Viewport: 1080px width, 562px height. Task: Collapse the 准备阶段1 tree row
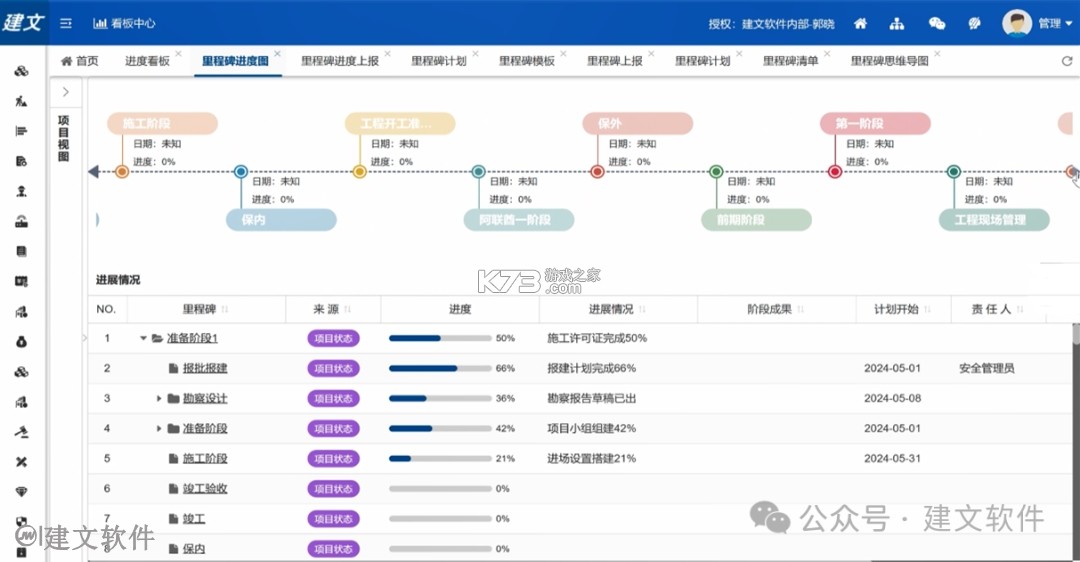point(143,338)
